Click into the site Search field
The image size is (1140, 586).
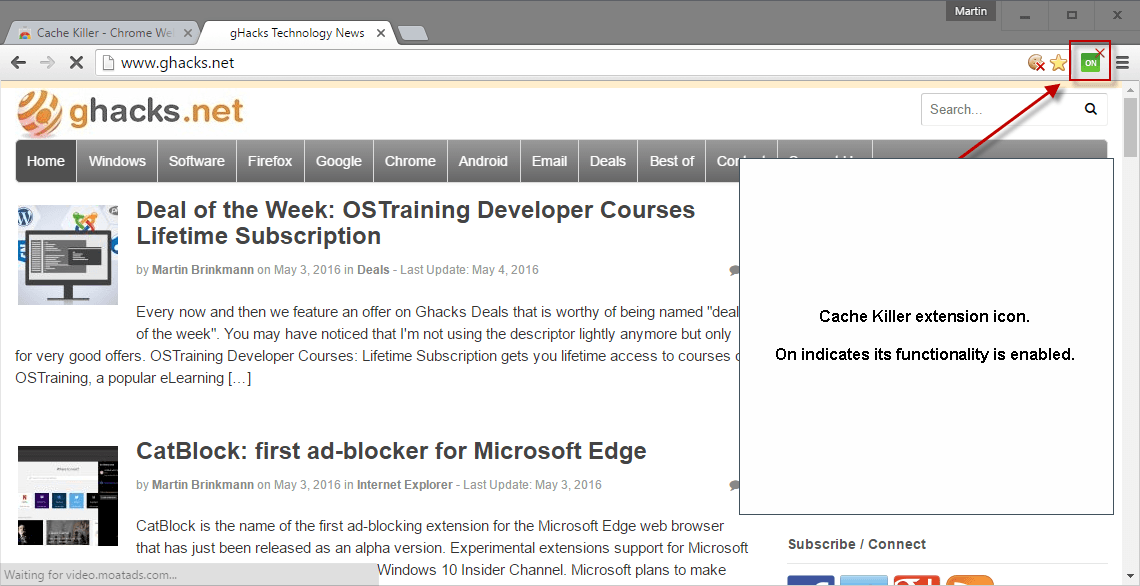tap(1000, 109)
